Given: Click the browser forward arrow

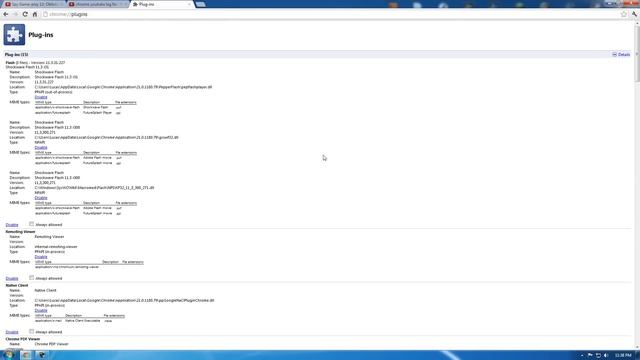Looking at the screenshot, I should coord(15,14).
